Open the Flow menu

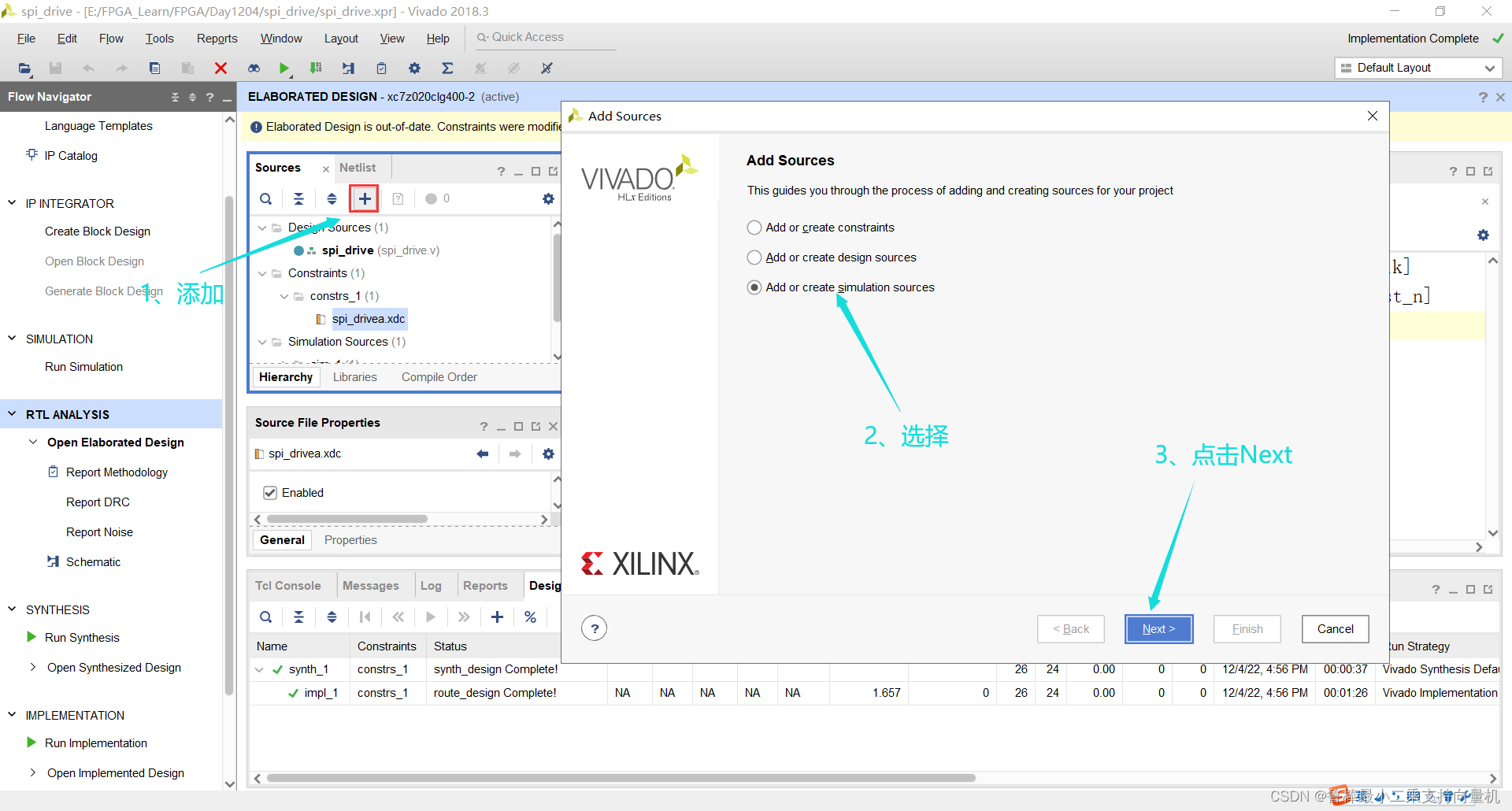click(x=111, y=39)
